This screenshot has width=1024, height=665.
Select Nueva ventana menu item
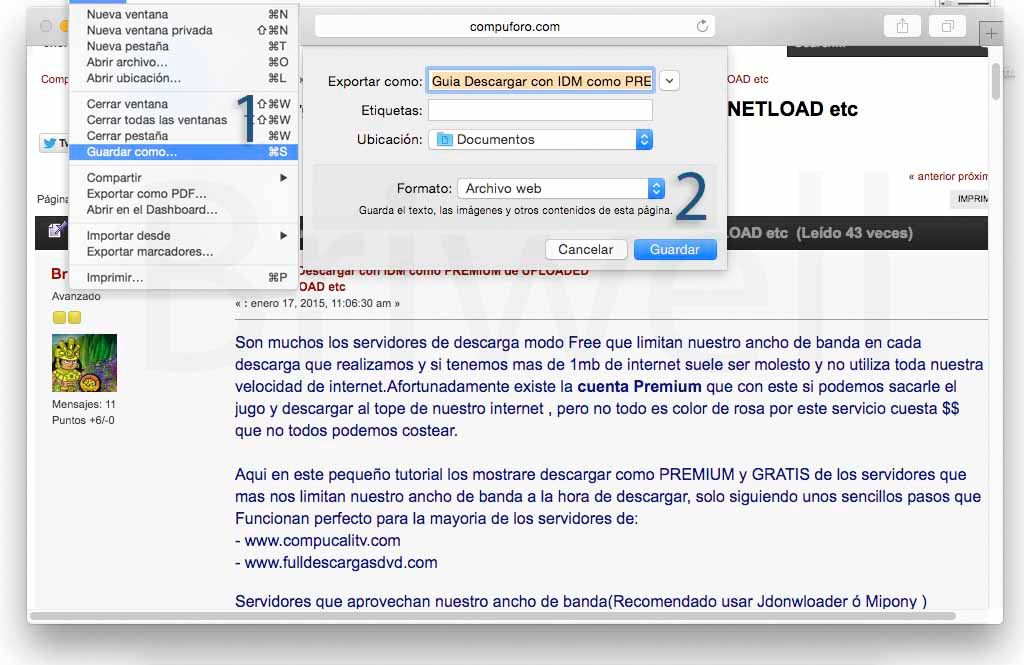point(185,14)
